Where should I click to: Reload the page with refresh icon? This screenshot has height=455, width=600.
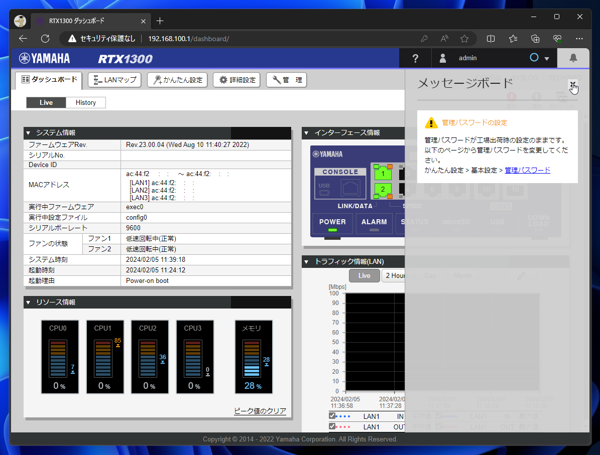(x=45, y=39)
